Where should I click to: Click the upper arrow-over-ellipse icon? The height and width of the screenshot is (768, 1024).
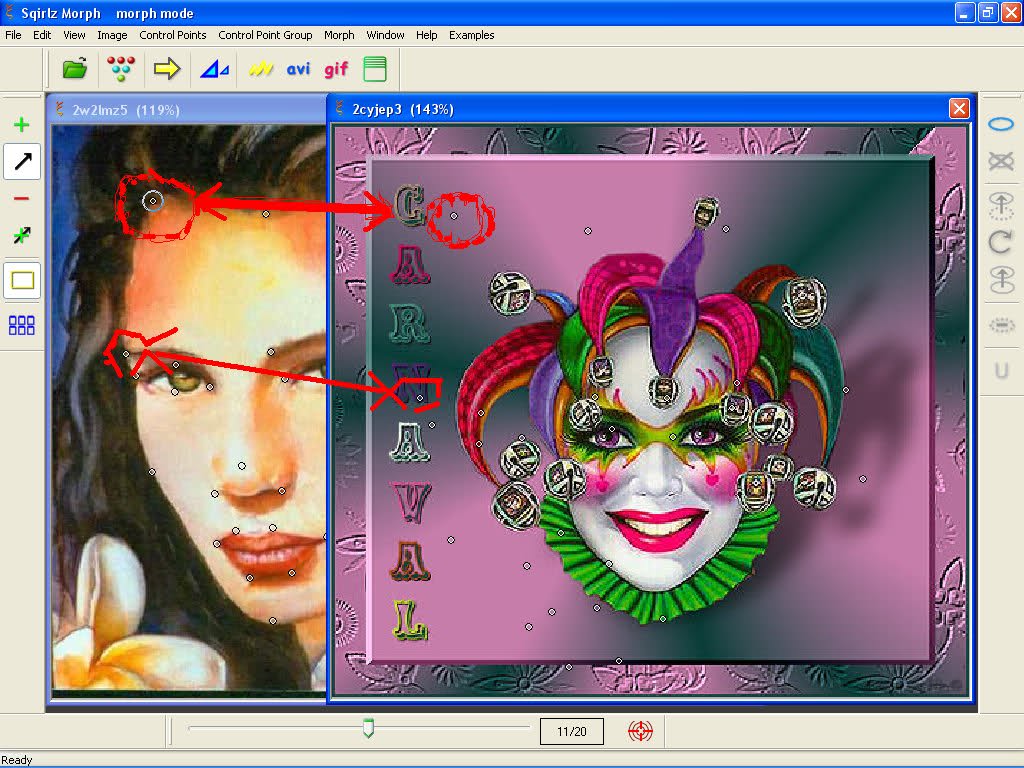point(1000,205)
